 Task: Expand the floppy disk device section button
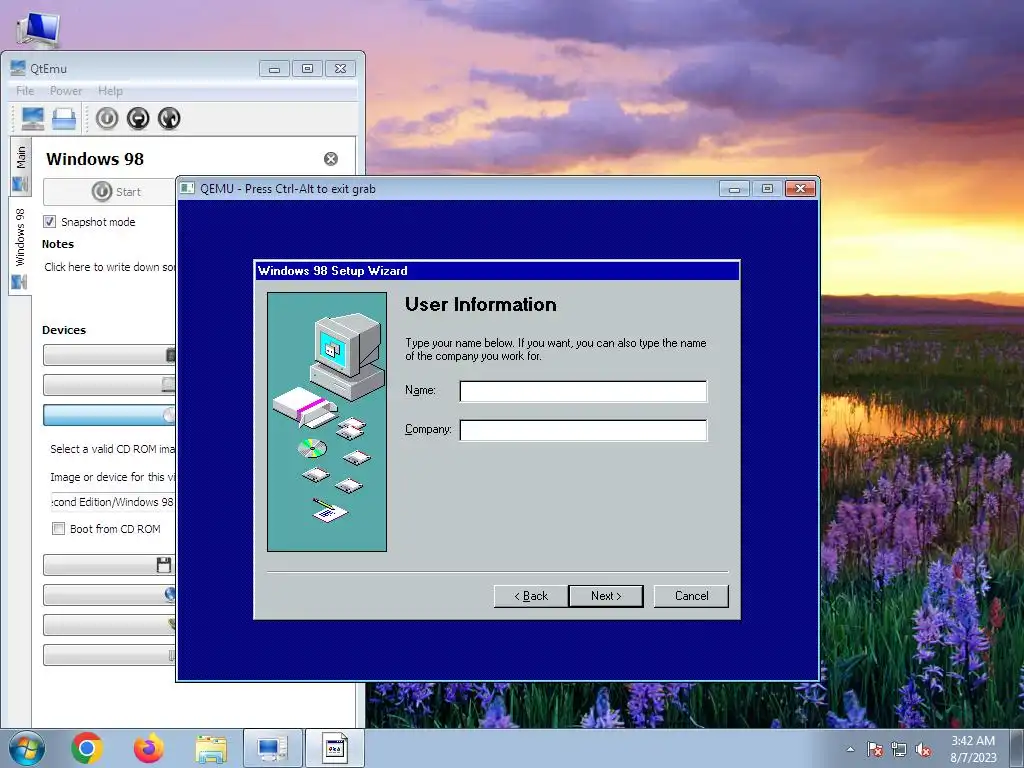pyautogui.click(x=109, y=565)
